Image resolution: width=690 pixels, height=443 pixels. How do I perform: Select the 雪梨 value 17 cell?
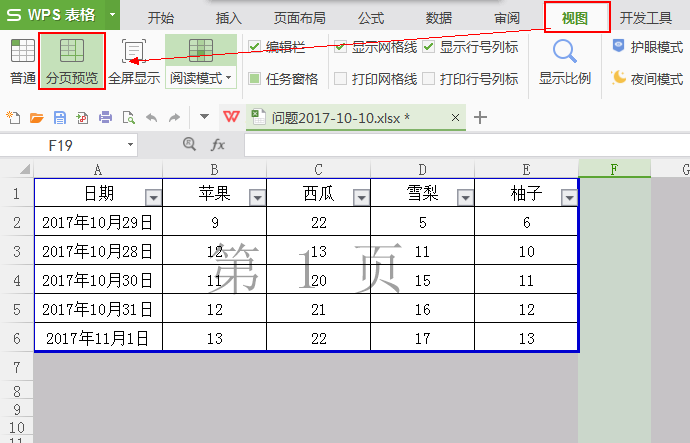click(x=422, y=338)
